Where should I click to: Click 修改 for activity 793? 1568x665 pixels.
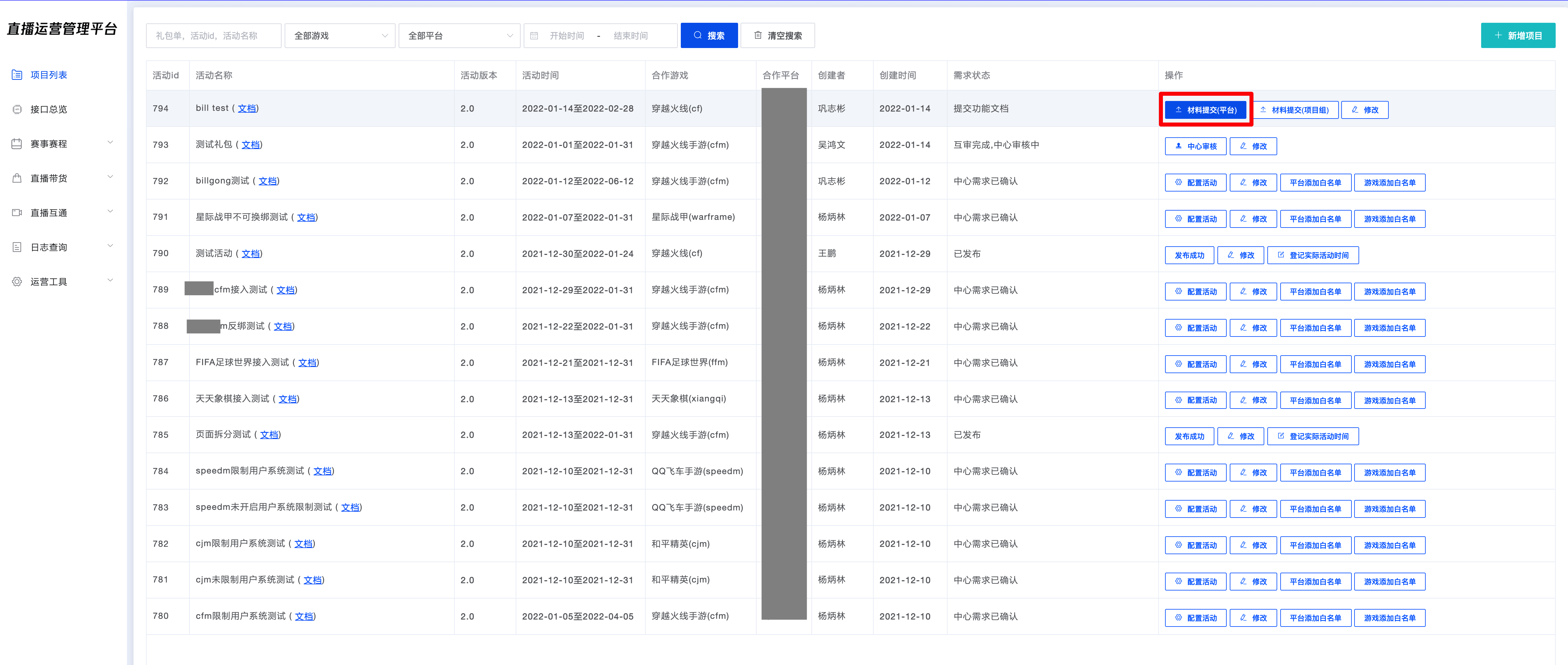(x=1253, y=147)
